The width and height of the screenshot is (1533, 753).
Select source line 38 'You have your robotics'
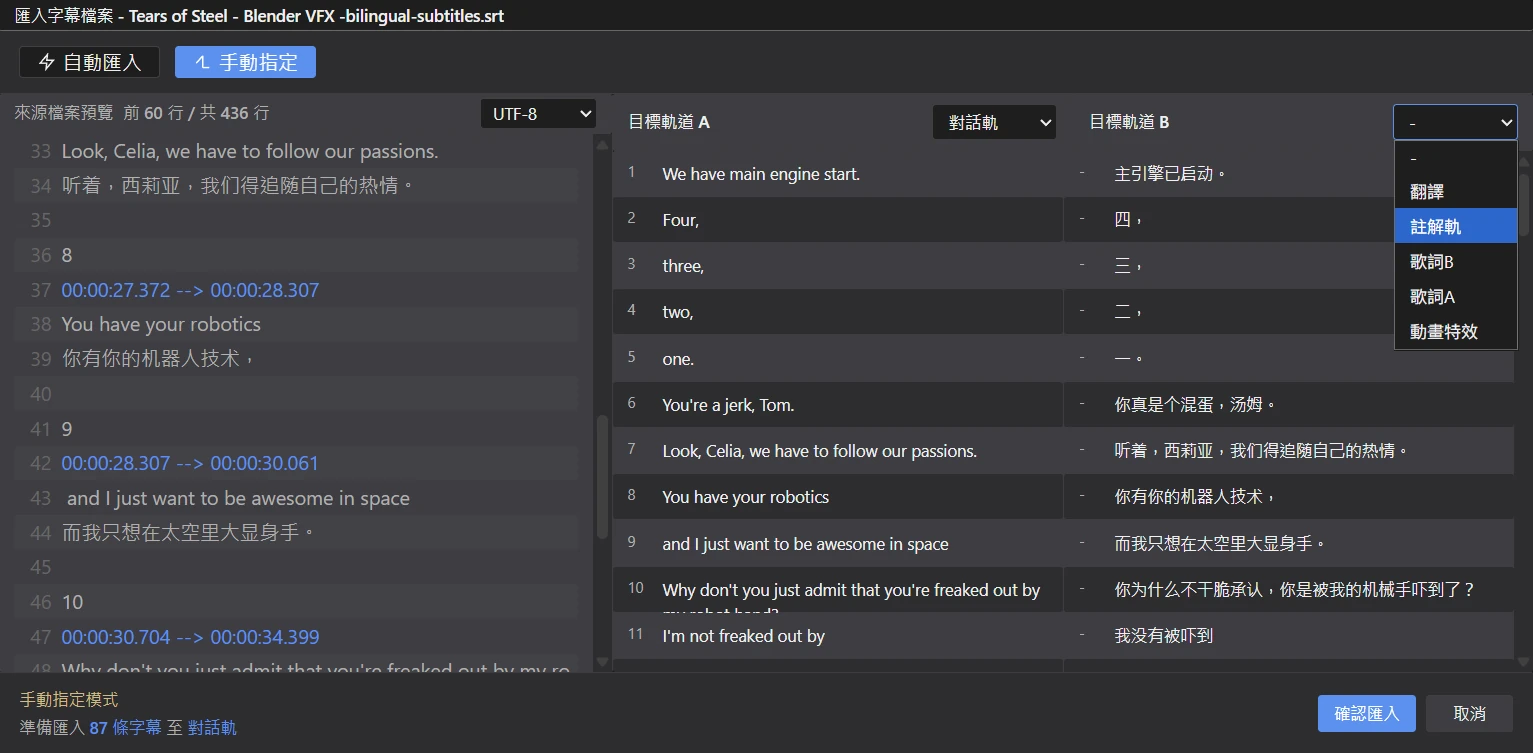pyautogui.click(x=296, y=324)
